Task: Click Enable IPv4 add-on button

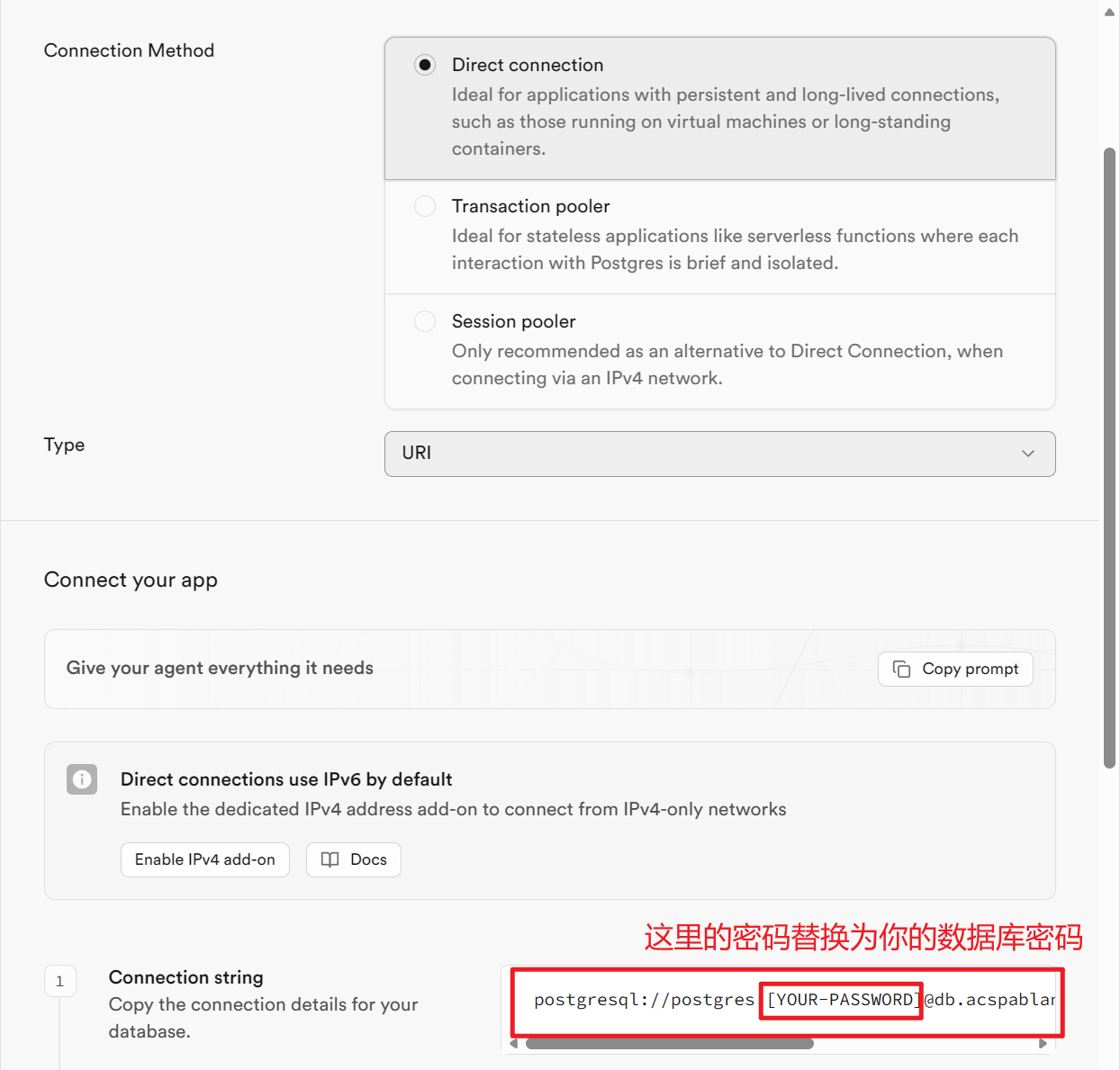Action: click(x=205, y=859)
